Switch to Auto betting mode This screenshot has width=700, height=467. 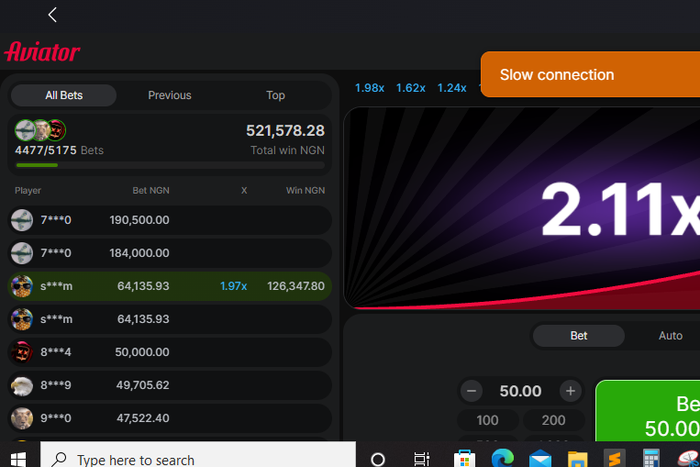(x=670, y=336)
